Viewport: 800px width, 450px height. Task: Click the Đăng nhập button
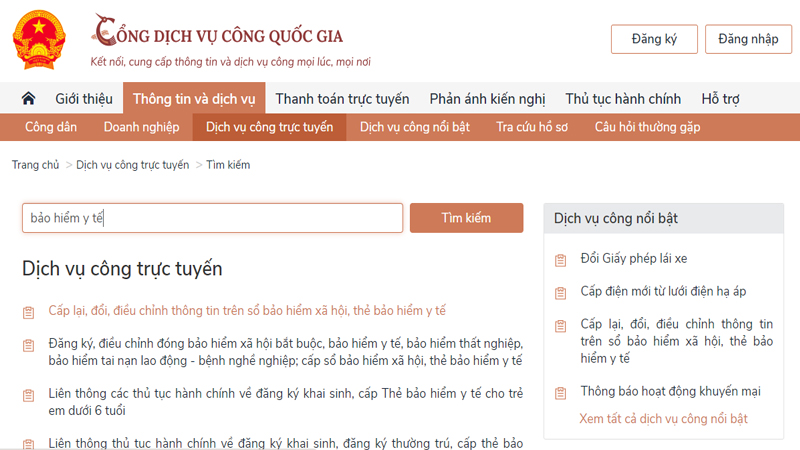pyautogui.click(x=748, y=39)
